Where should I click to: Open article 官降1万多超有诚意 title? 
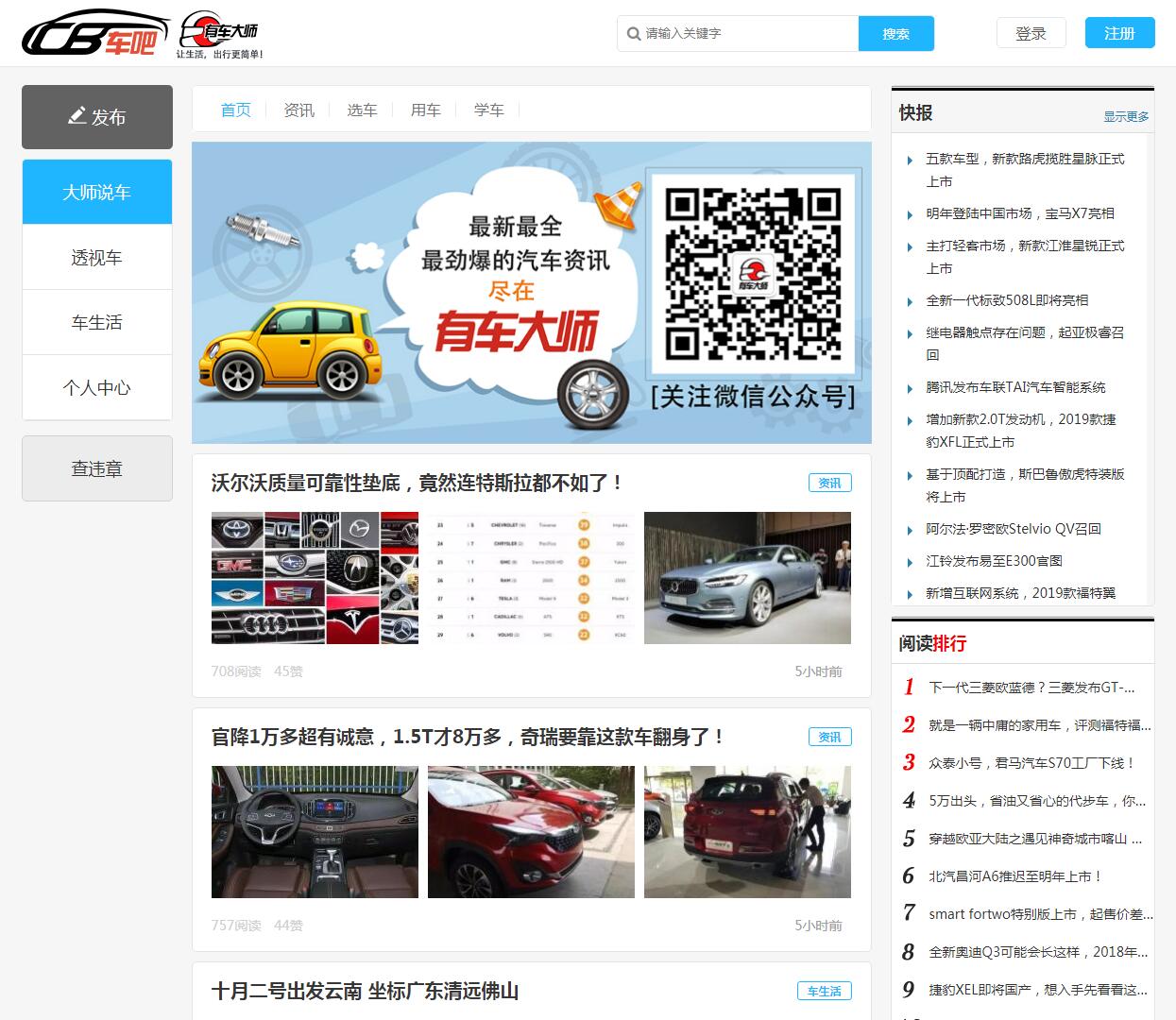(468, 737)
